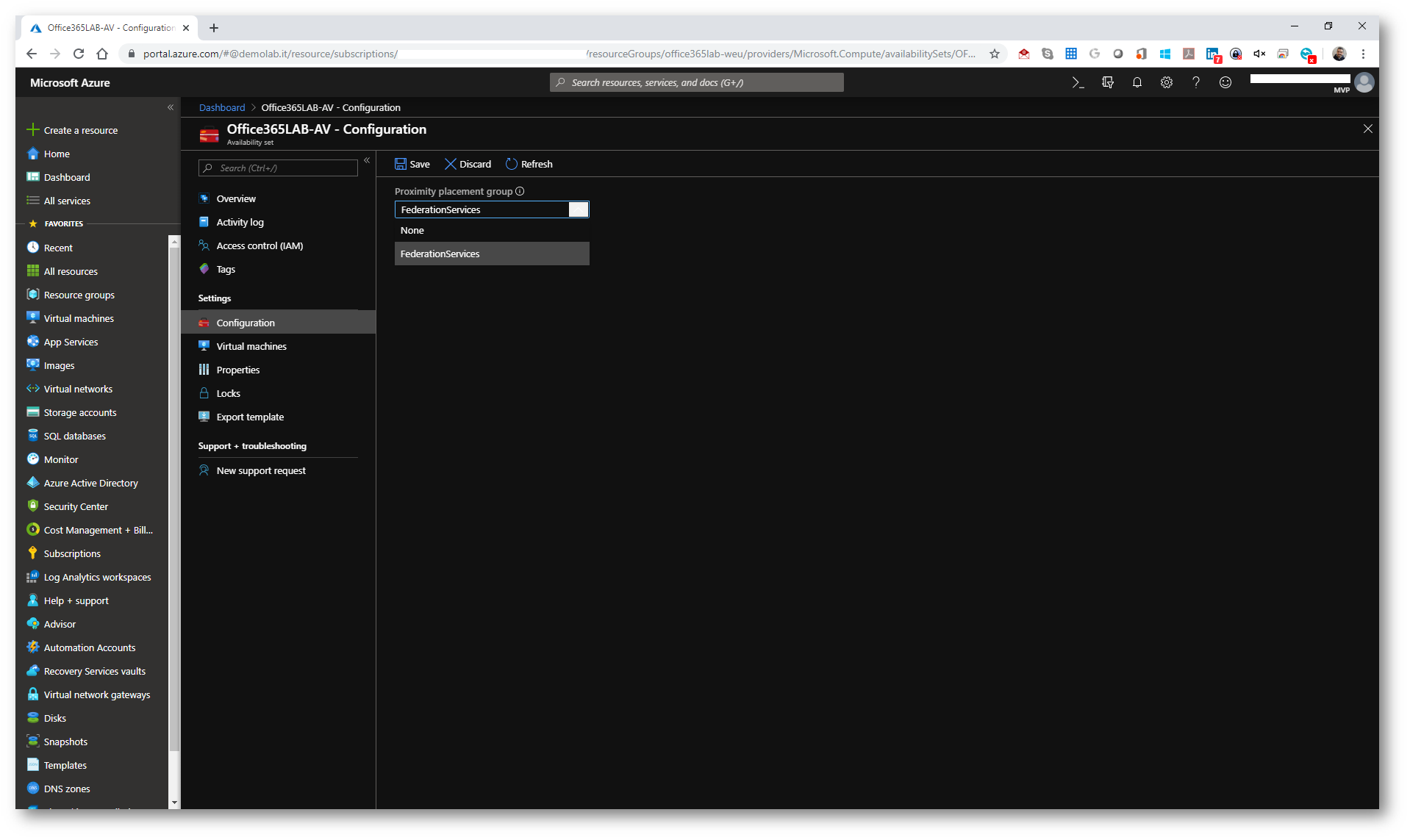Select FederationServices dropdown option
The height and width of the screenshot is (840, 1410).
pyautogui.click(x=492, y=254)
